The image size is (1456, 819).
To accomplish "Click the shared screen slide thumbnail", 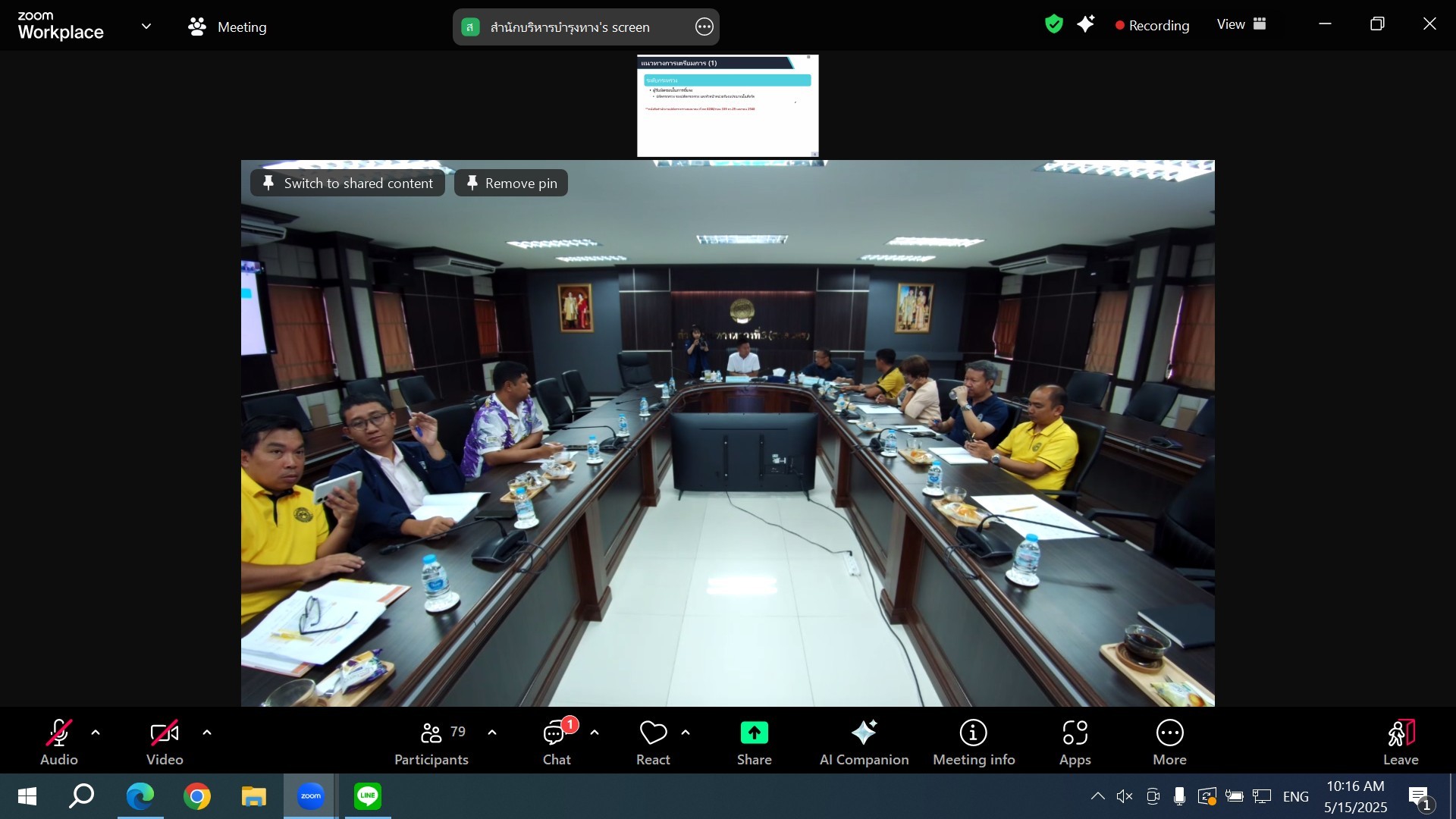I will (727, 105).
